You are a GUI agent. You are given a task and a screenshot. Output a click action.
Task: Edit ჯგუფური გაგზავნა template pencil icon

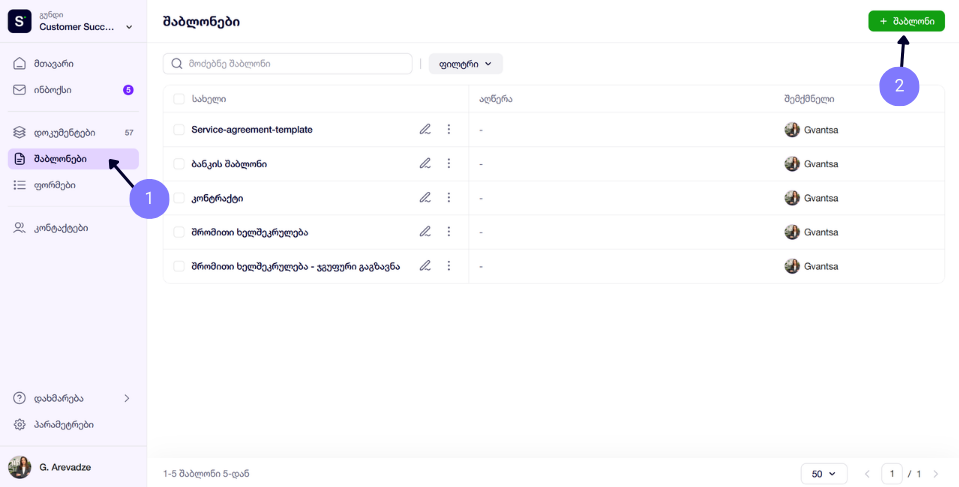pos(425,266)
